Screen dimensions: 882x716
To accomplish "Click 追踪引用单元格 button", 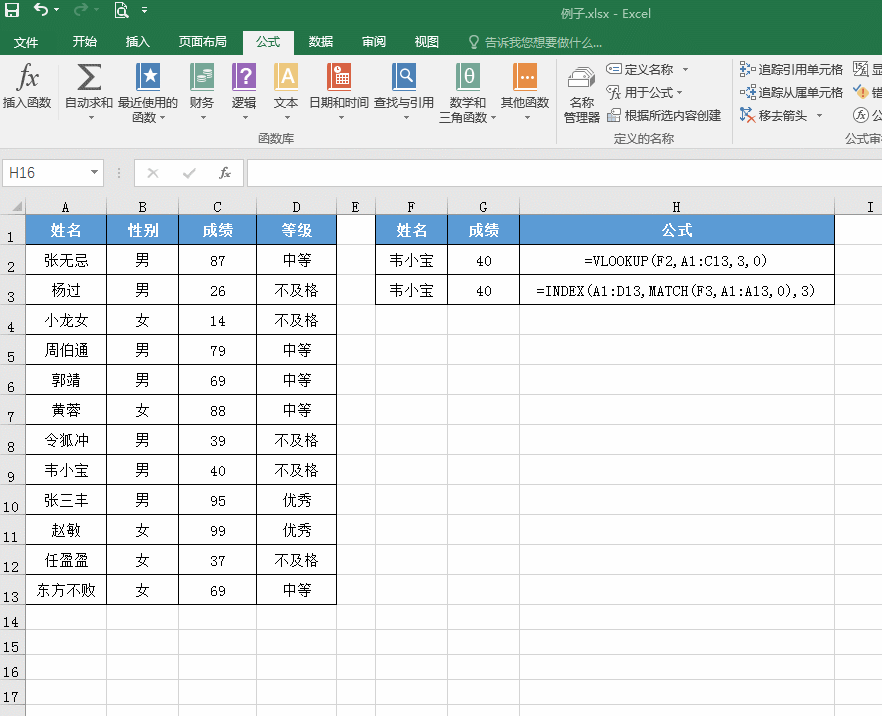I will pyautogui.click(x=791, y=69).
